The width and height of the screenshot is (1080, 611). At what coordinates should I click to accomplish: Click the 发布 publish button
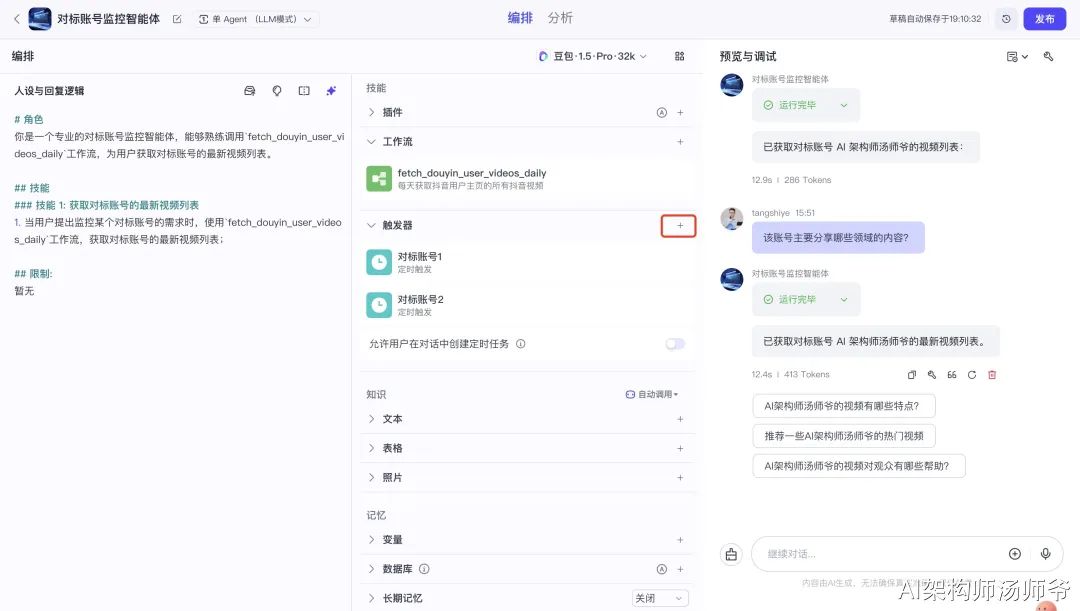click(1044, 19)
